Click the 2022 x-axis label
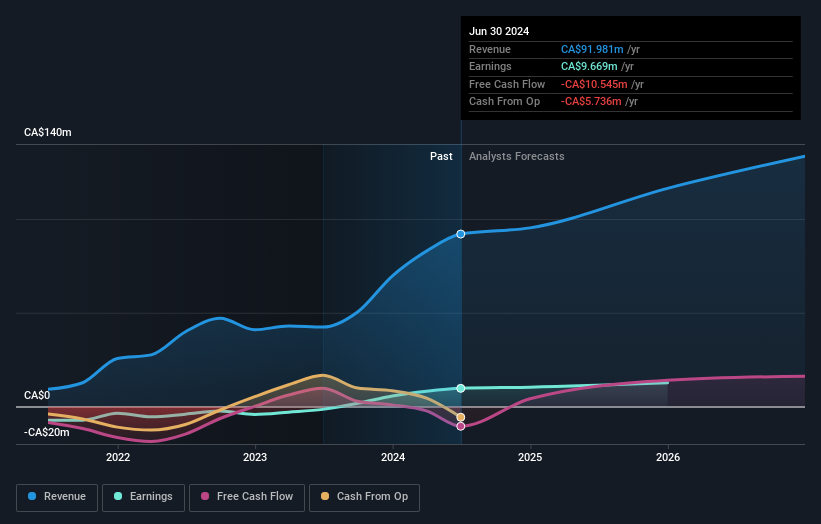 point(118,458)
